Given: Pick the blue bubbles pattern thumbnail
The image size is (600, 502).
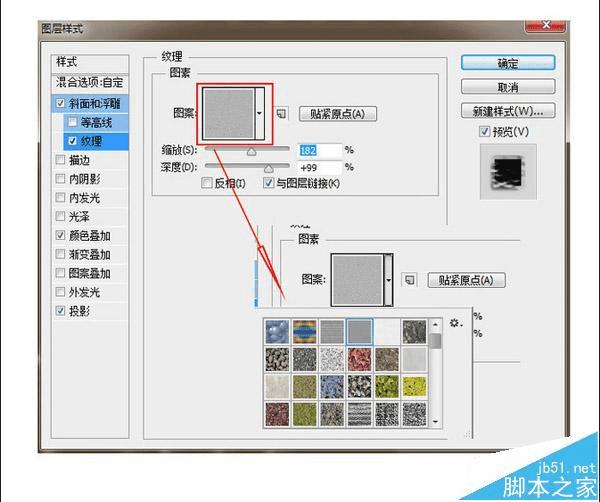Looking at the screenshot, I should [x=277, y=331].
